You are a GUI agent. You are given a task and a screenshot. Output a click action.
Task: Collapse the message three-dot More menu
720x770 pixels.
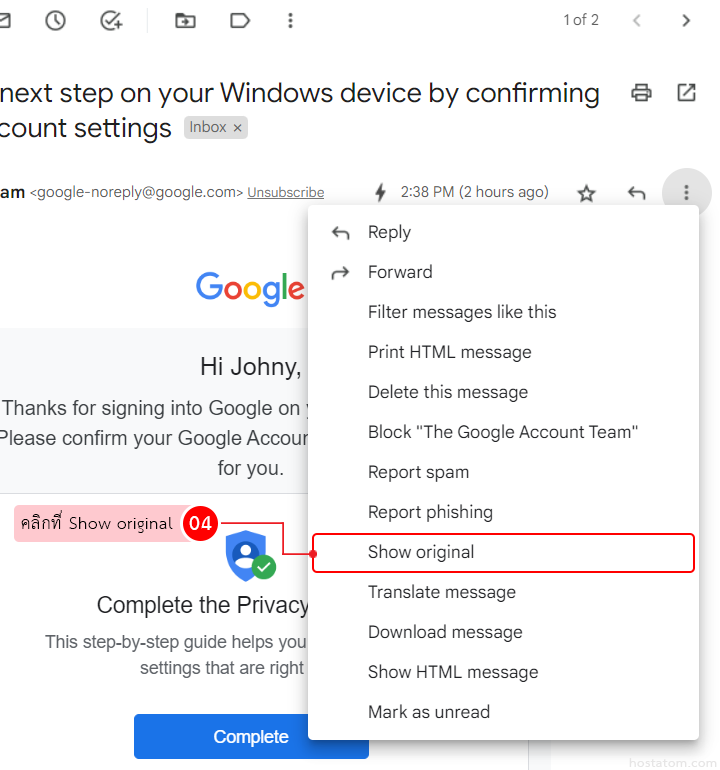[x=686, y=193]
